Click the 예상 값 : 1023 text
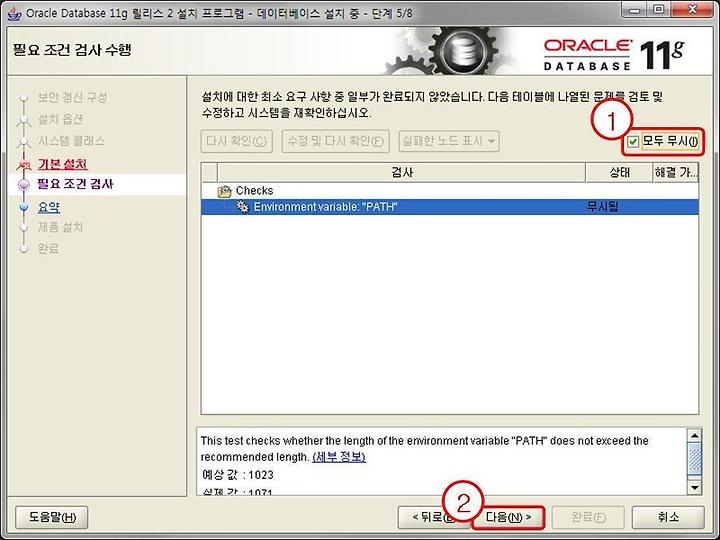Viewport: 720px width, 540px height. [238, 475]
